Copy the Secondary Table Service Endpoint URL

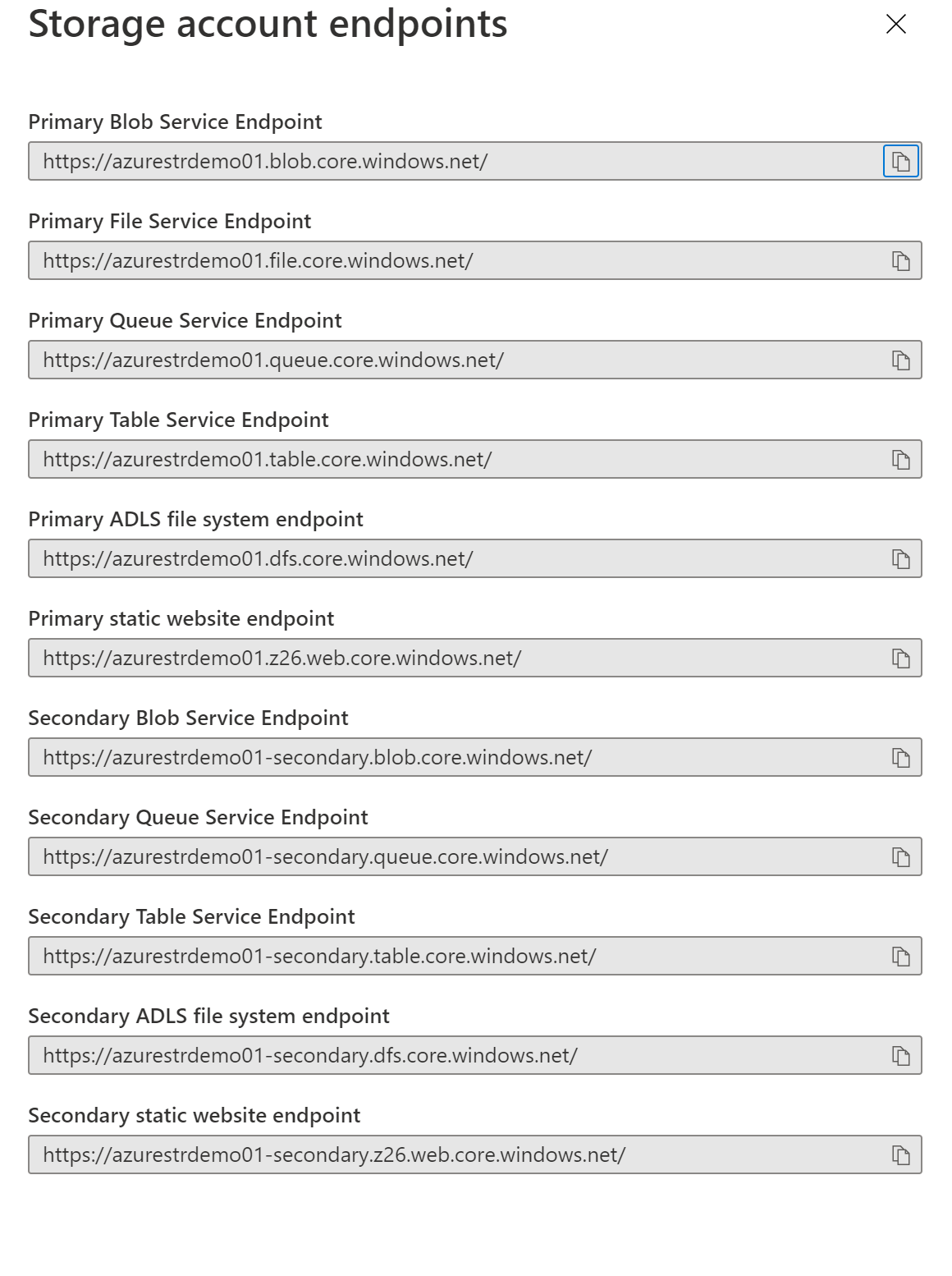899,957
